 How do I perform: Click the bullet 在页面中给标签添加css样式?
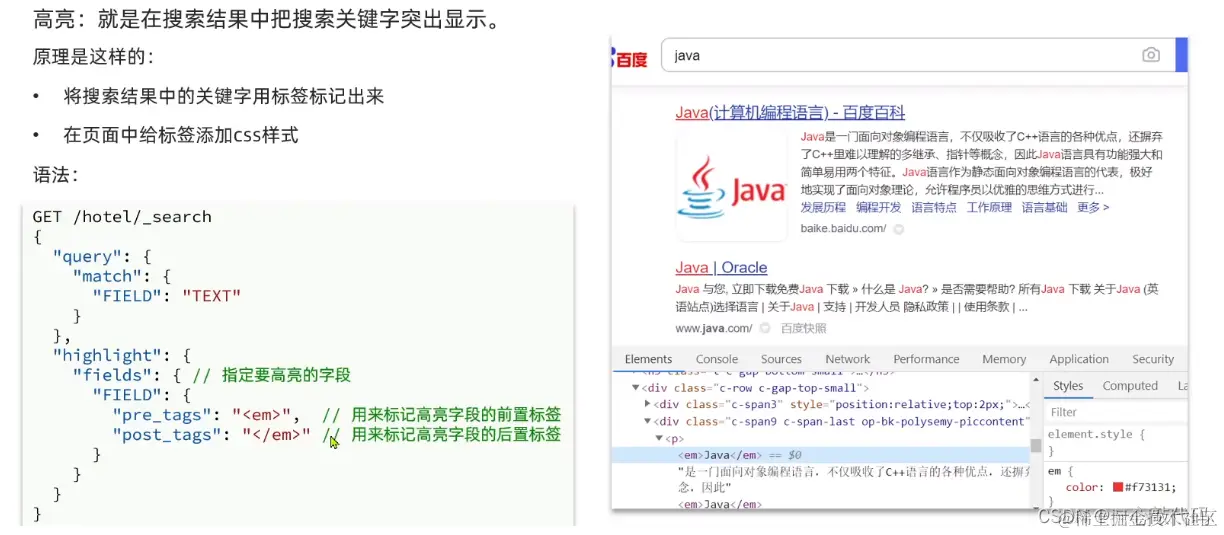(x=181, y=134)
